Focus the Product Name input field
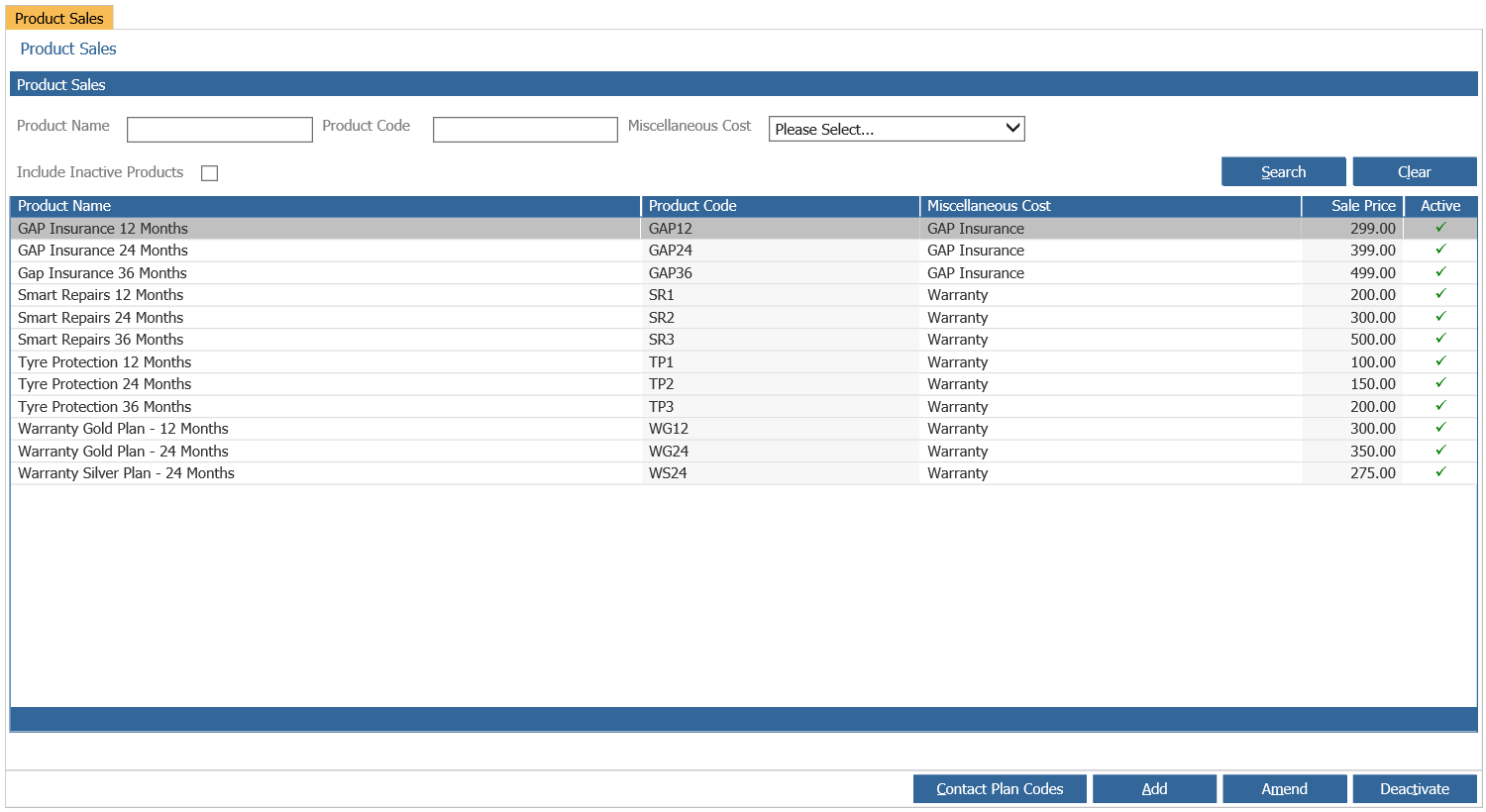This screenshot has width=1486, height=812. (219, 130)
